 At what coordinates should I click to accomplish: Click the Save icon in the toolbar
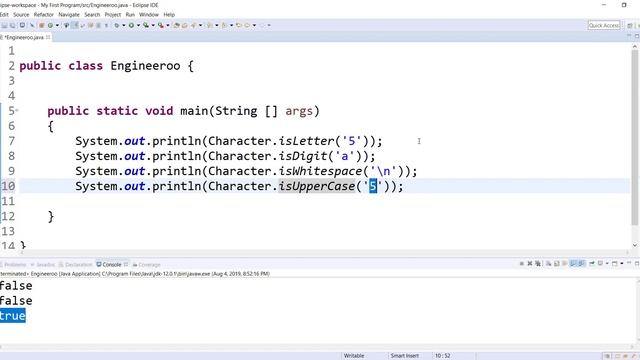[x=4, y=25]
